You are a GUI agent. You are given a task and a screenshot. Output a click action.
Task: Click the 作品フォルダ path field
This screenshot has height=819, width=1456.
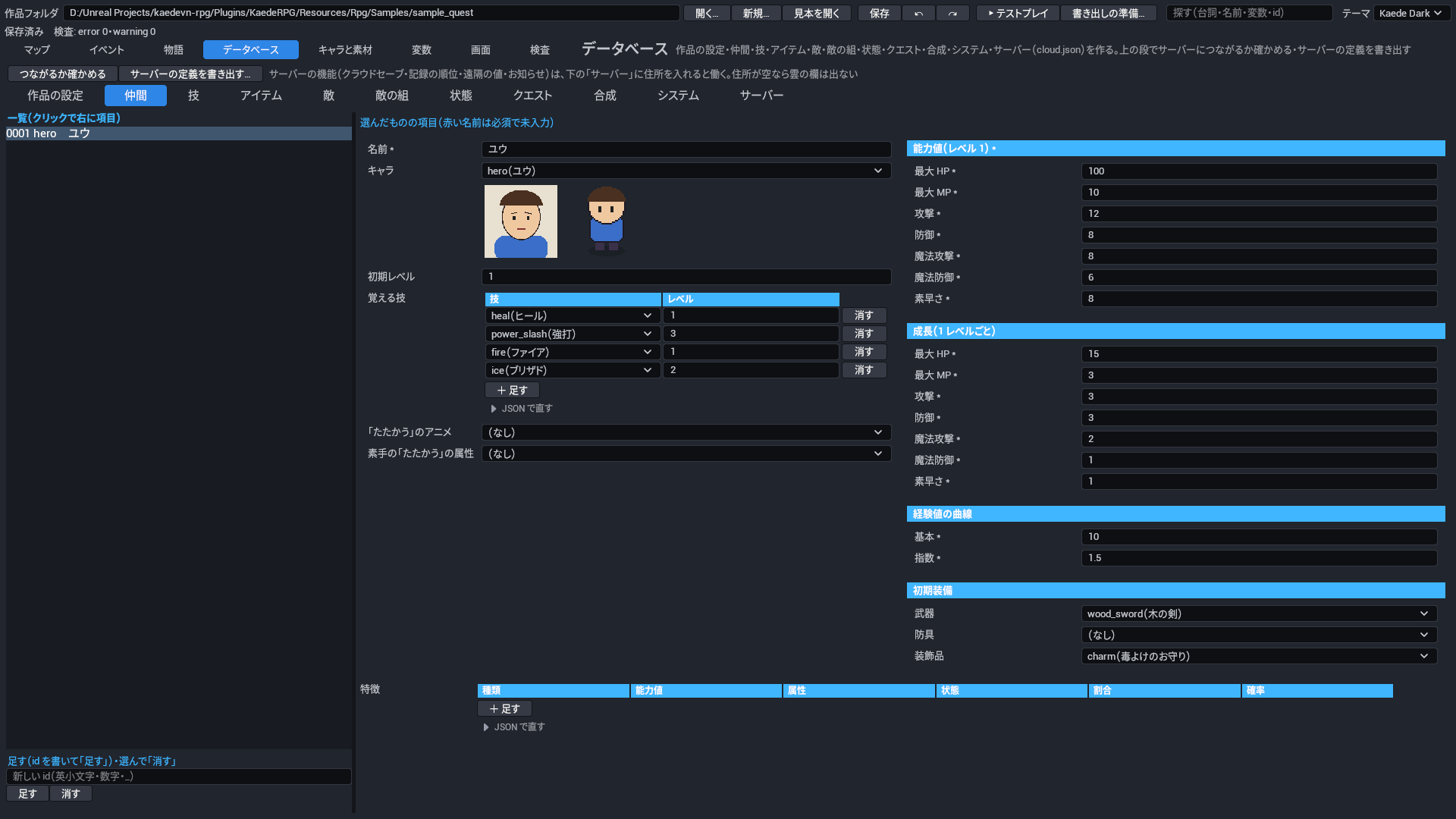tap(372, 13)
